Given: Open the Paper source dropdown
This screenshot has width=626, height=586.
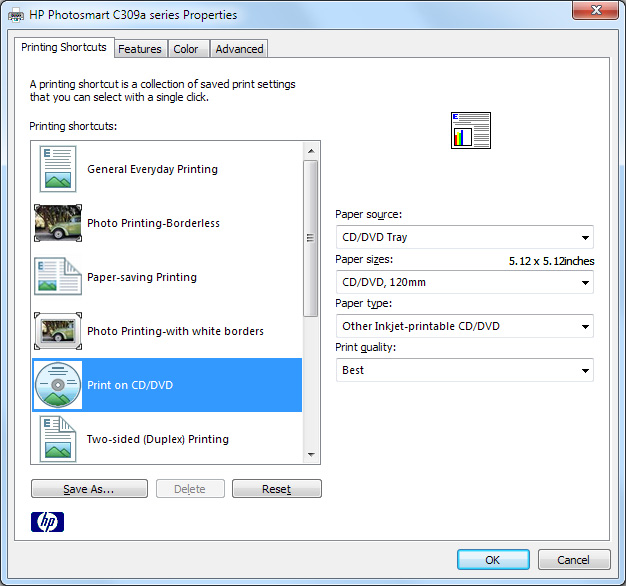Looking at the screenshot, I should click(x=464, y=237).
